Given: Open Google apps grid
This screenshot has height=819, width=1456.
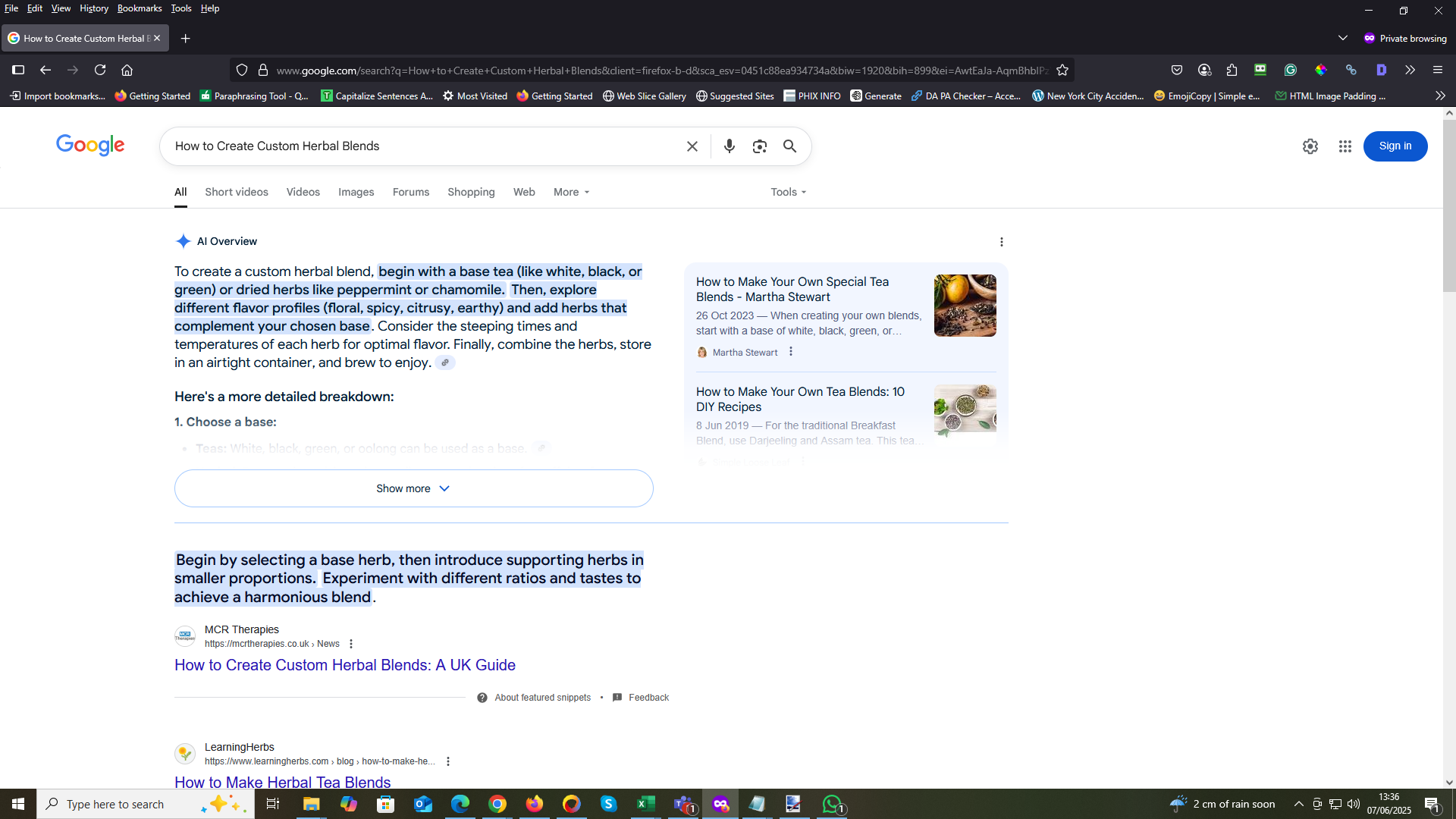Looking at the screenshot, I should (x=1345, y=146).
